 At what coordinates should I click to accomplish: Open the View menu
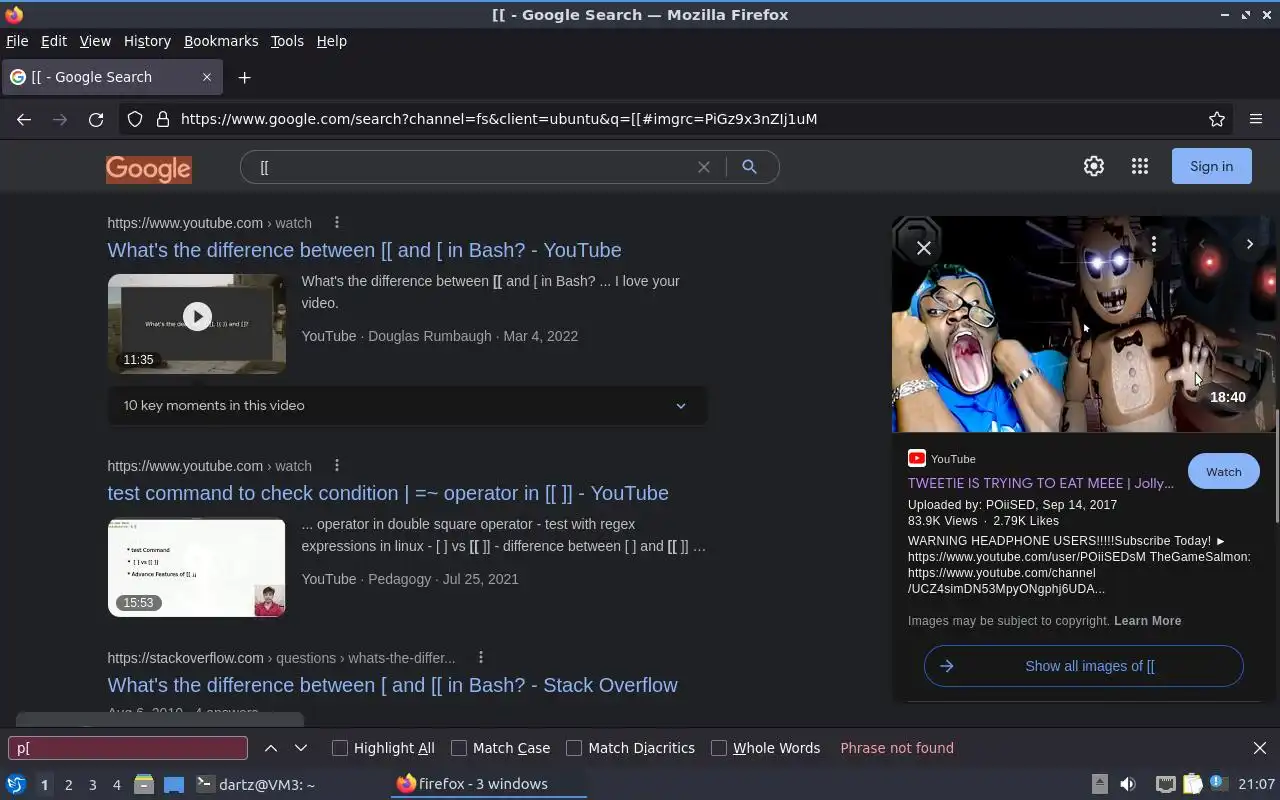coord(95,41)
